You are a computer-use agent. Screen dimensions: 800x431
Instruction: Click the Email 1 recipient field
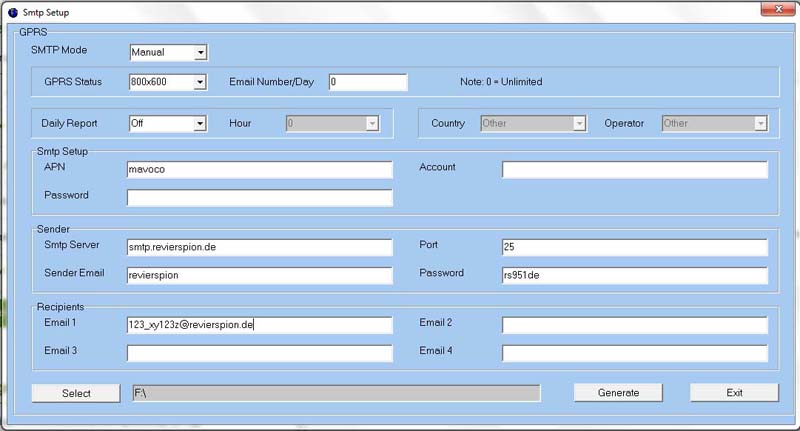pyautogui.click(x=259, y=324)
